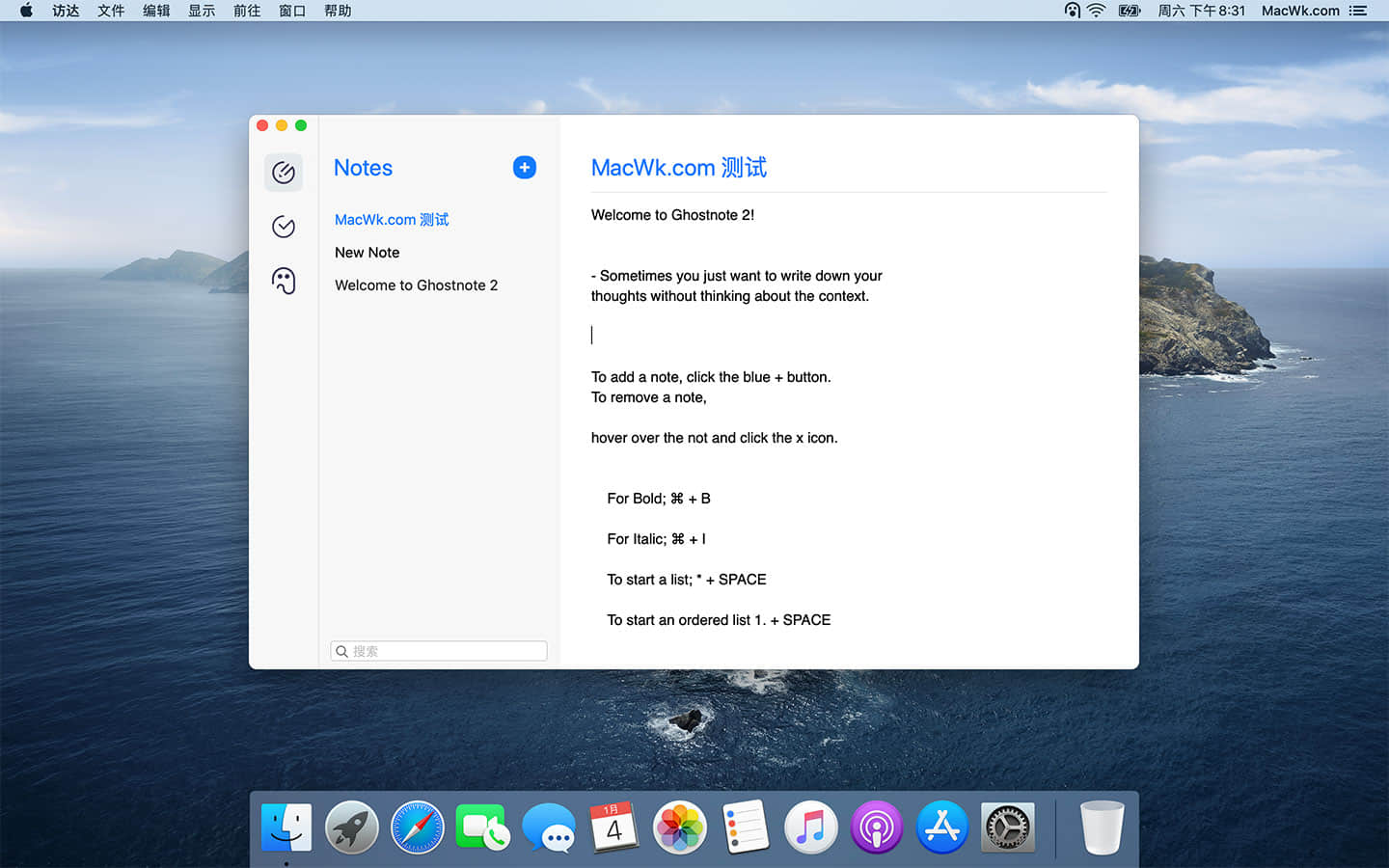Launch Calendar from the Dock
Viewport: 1389px width, 868px height.
point(613,827)
